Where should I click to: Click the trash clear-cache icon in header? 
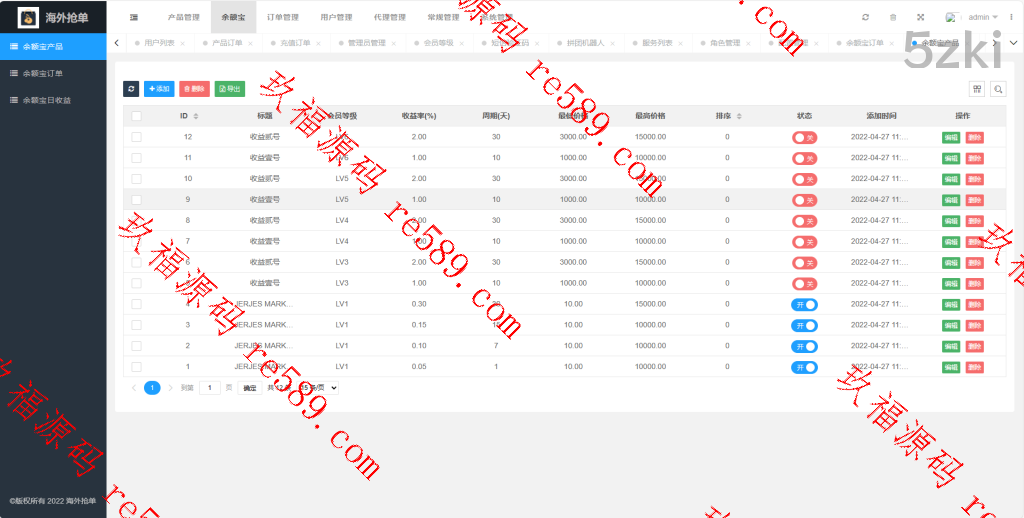pyautogui.click(x=893, y=17)
